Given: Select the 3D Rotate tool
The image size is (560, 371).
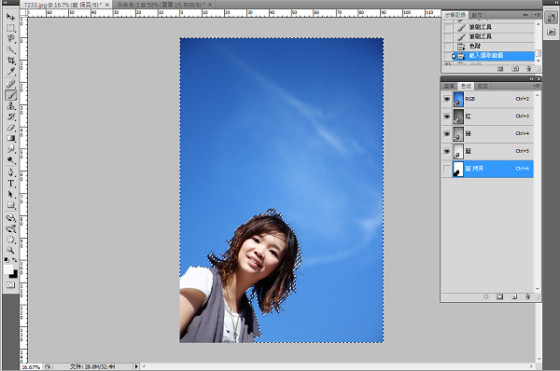Looking at the screenshot, I should (x=11, y=218).
